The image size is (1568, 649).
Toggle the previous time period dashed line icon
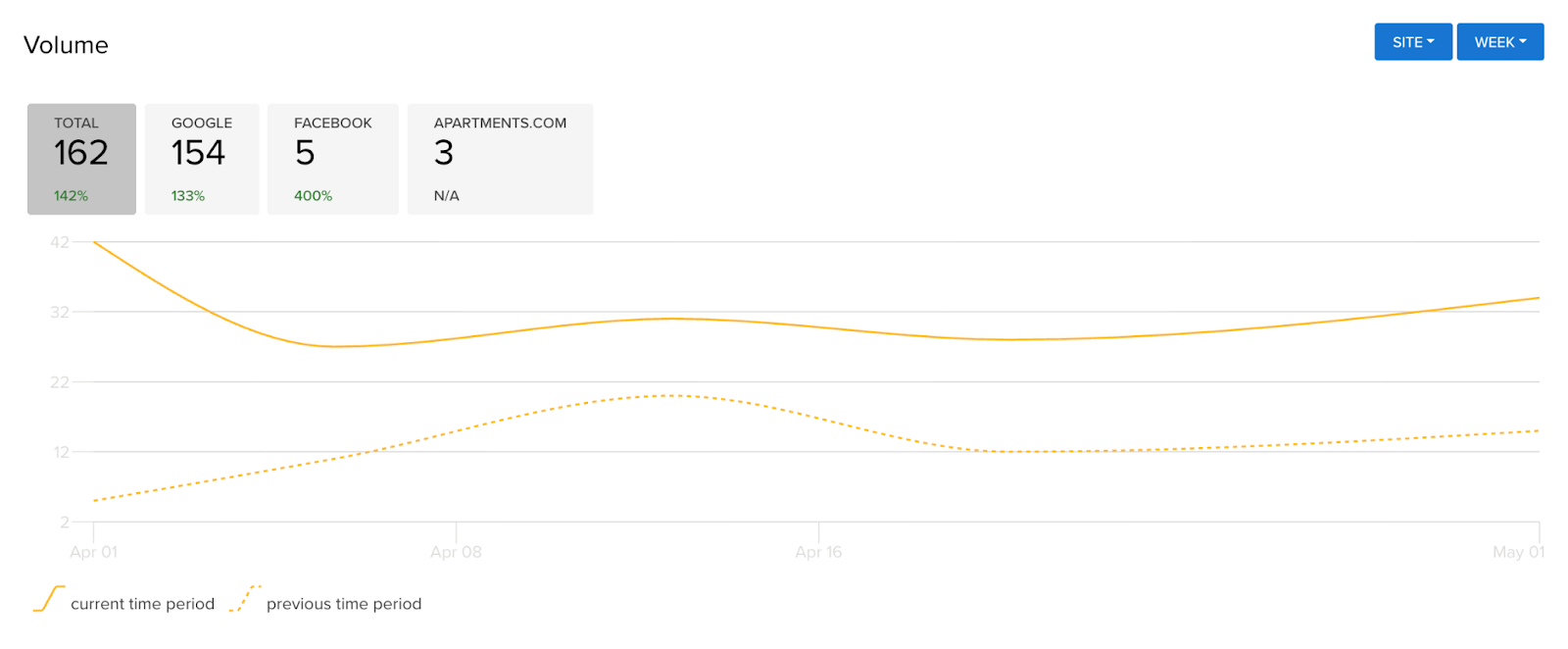[x=245, y=598]
